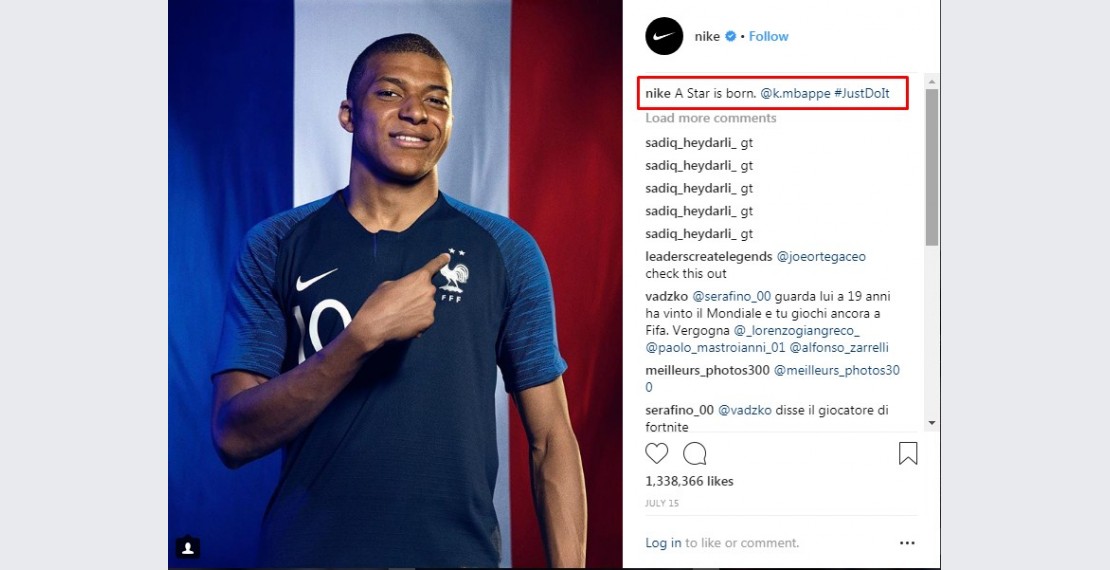Open the three-dot more options menu
The height and width of the screenshot is (570, 1110).
click(907, 543)
